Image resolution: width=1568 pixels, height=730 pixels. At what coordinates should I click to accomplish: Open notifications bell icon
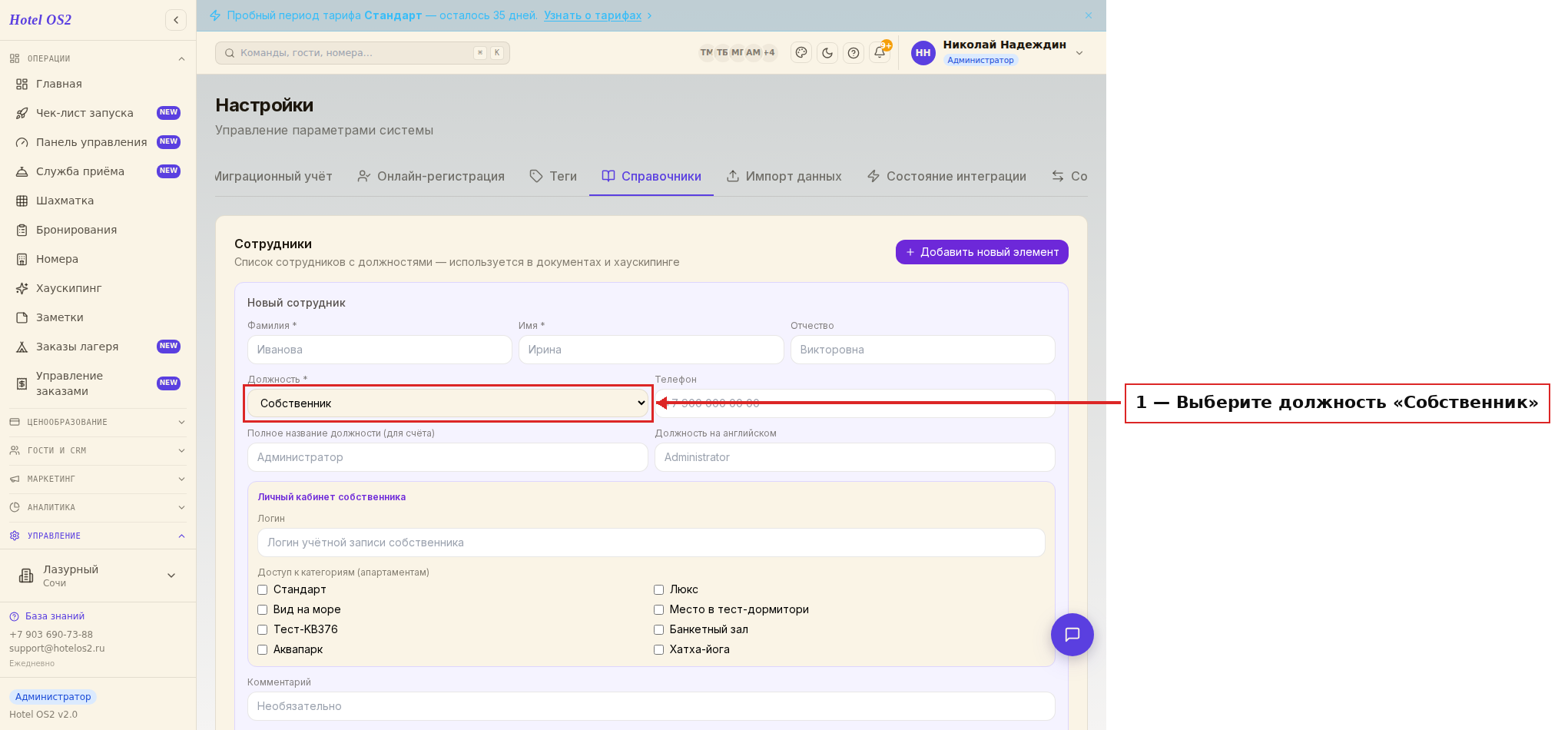(x=880, y=52)
